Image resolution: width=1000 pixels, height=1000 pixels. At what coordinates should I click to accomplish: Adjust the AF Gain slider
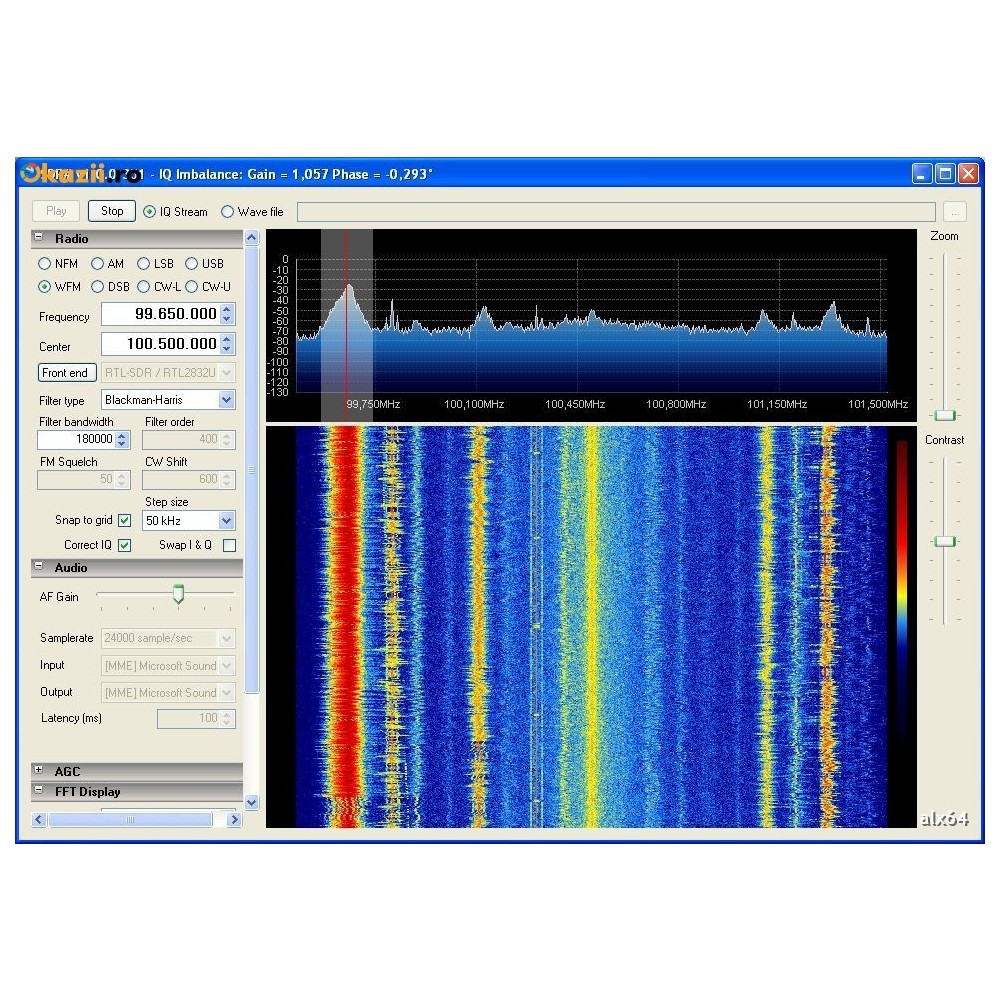click(178, 595)
